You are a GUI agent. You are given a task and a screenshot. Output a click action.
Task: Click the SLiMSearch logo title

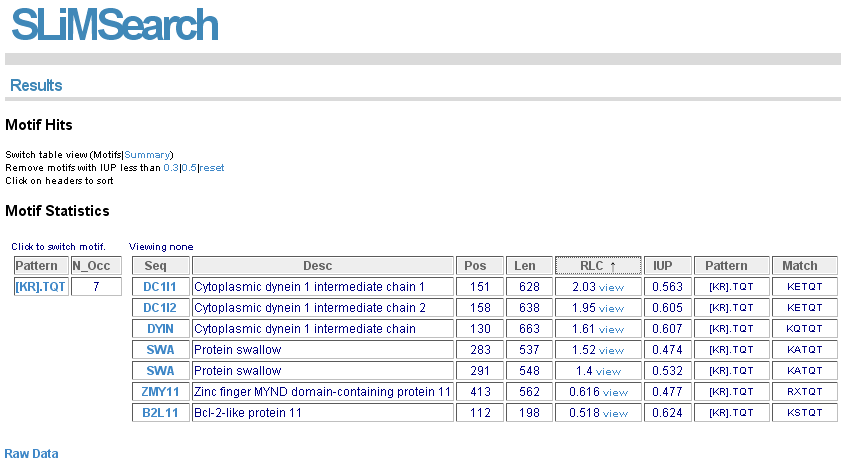click(114, 26)
